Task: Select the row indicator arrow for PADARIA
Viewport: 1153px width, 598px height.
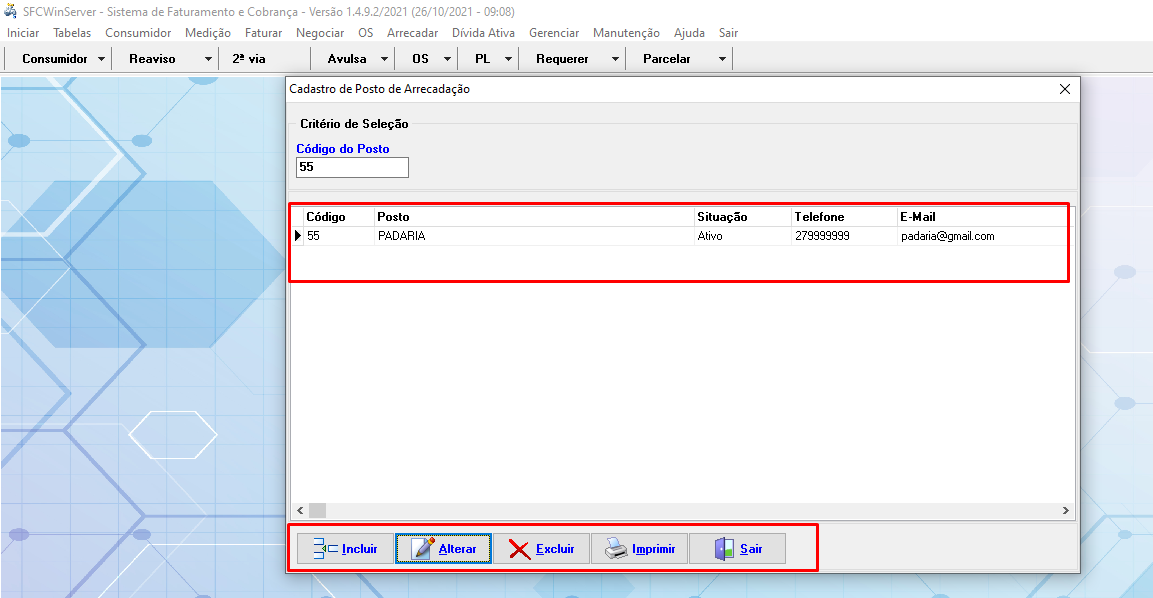Action: (297, 237)
